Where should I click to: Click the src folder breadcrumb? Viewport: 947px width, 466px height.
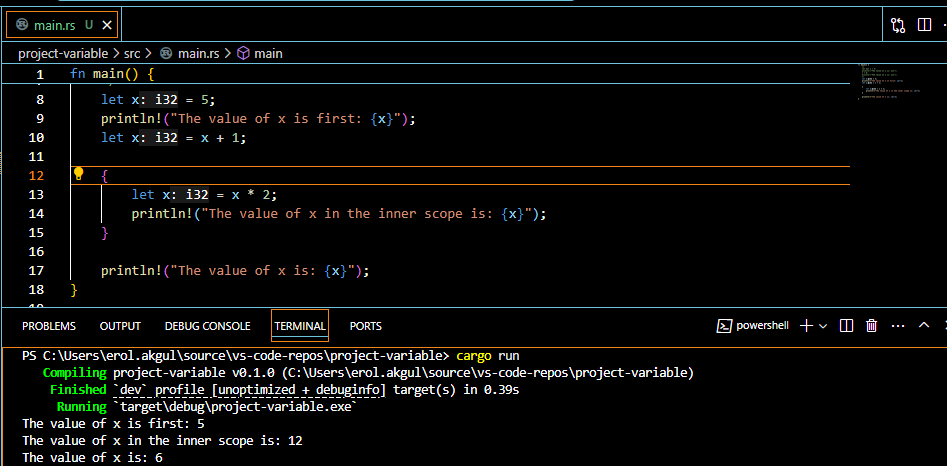point(132,53)
